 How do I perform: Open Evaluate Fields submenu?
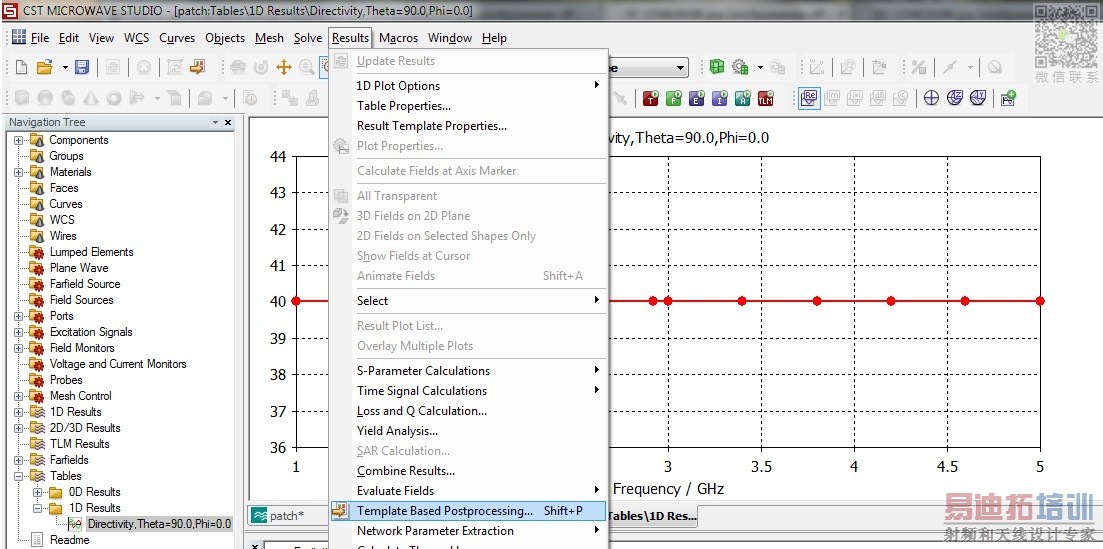(x=468, y=491)
